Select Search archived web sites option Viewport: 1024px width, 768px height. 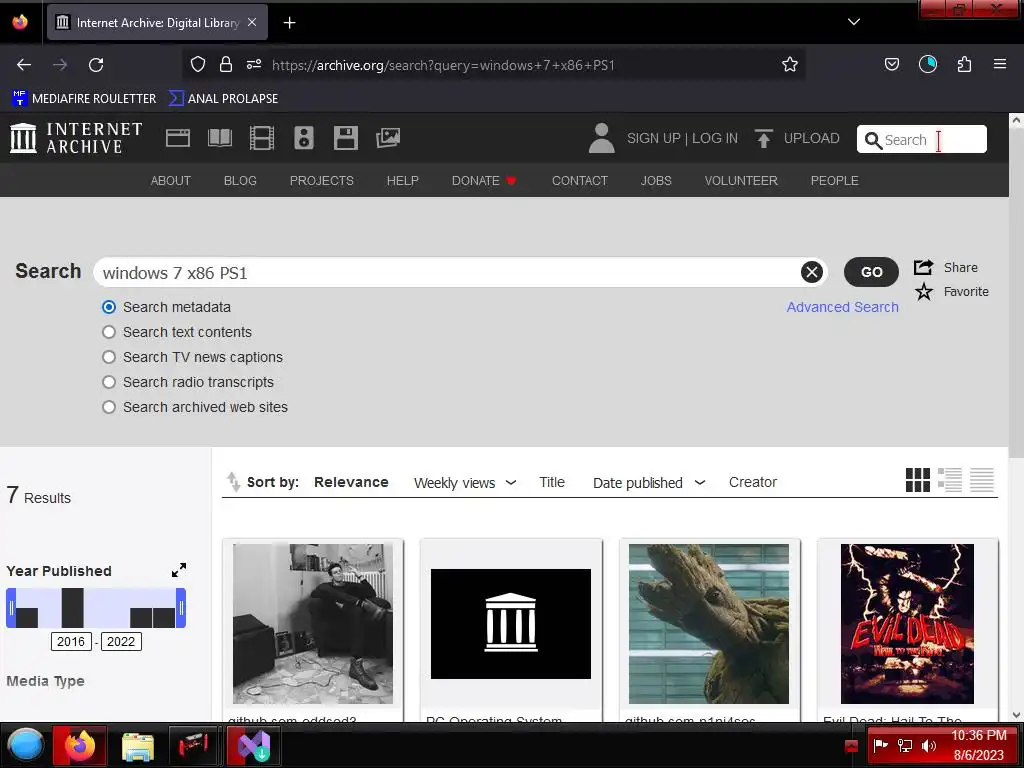(108, 407)
